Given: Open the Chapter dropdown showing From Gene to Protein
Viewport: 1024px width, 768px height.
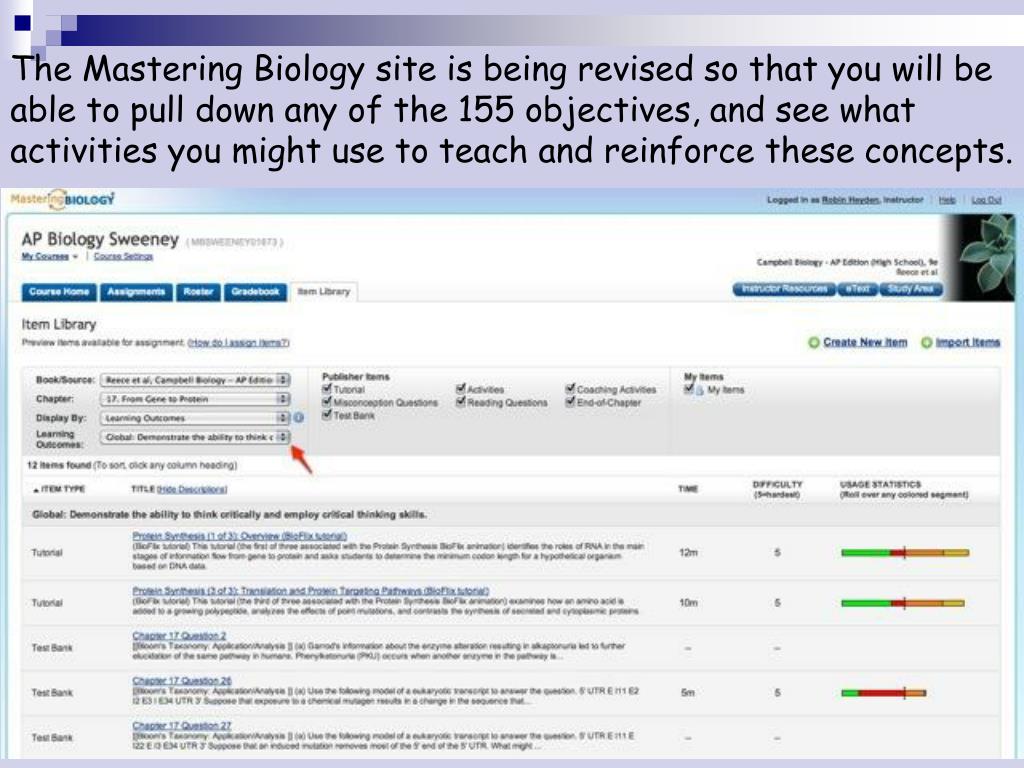Looking at the screenshot, I should click(x=195, y=398).
